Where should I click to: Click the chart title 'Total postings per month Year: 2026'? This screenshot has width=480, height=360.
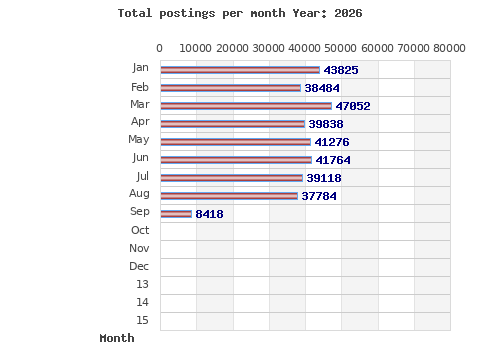point(240,13)
